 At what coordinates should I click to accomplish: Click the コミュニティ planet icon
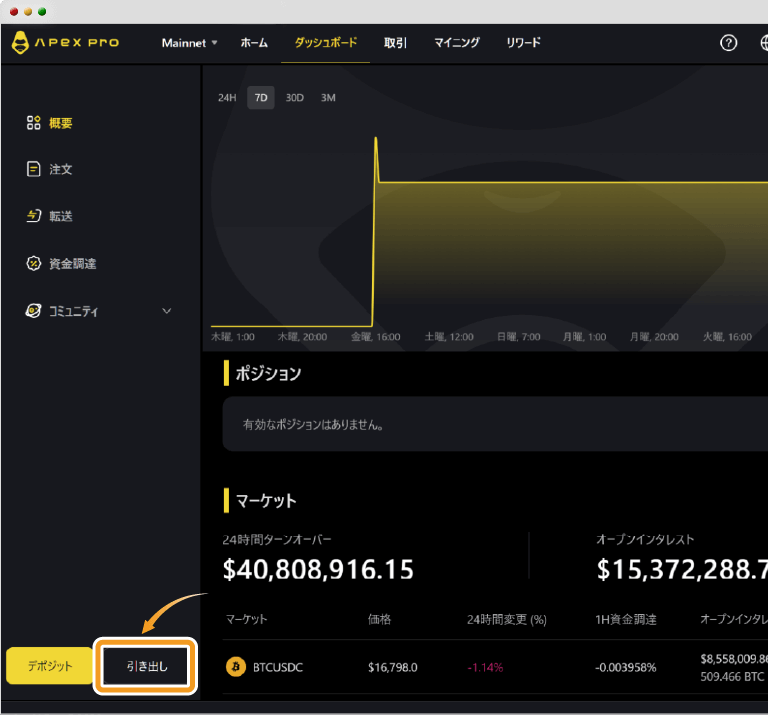33,311
